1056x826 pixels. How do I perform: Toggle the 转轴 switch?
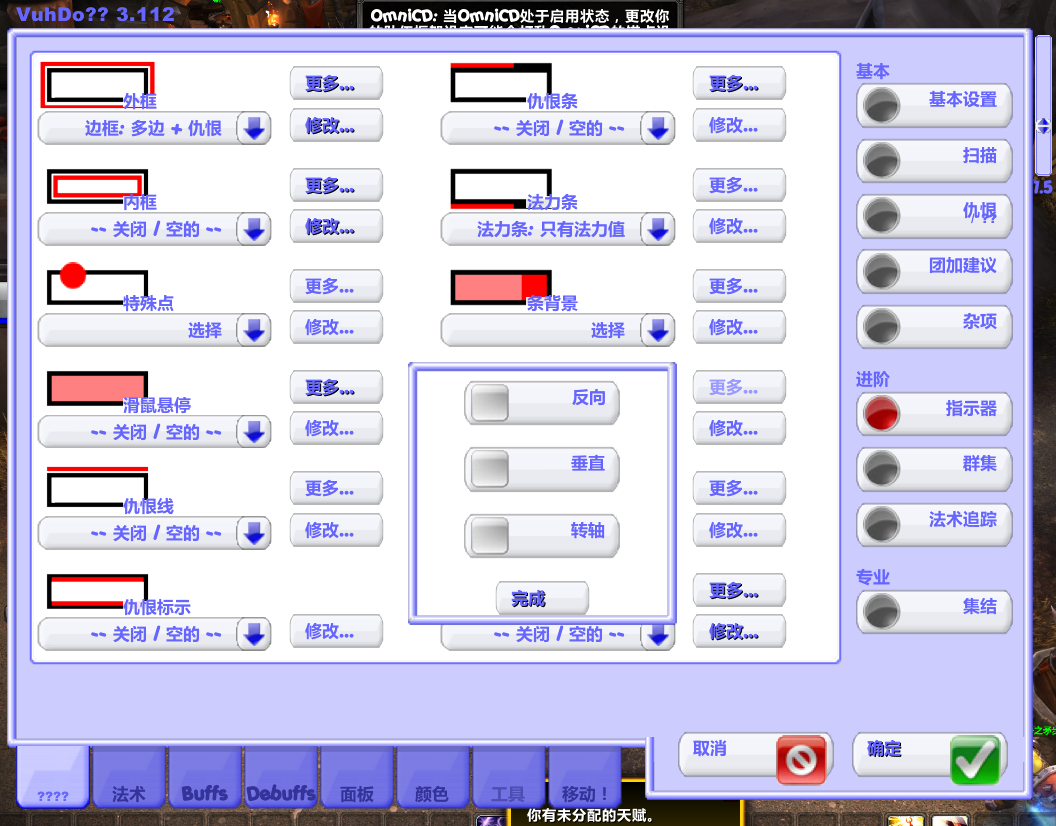coord(490,536)
